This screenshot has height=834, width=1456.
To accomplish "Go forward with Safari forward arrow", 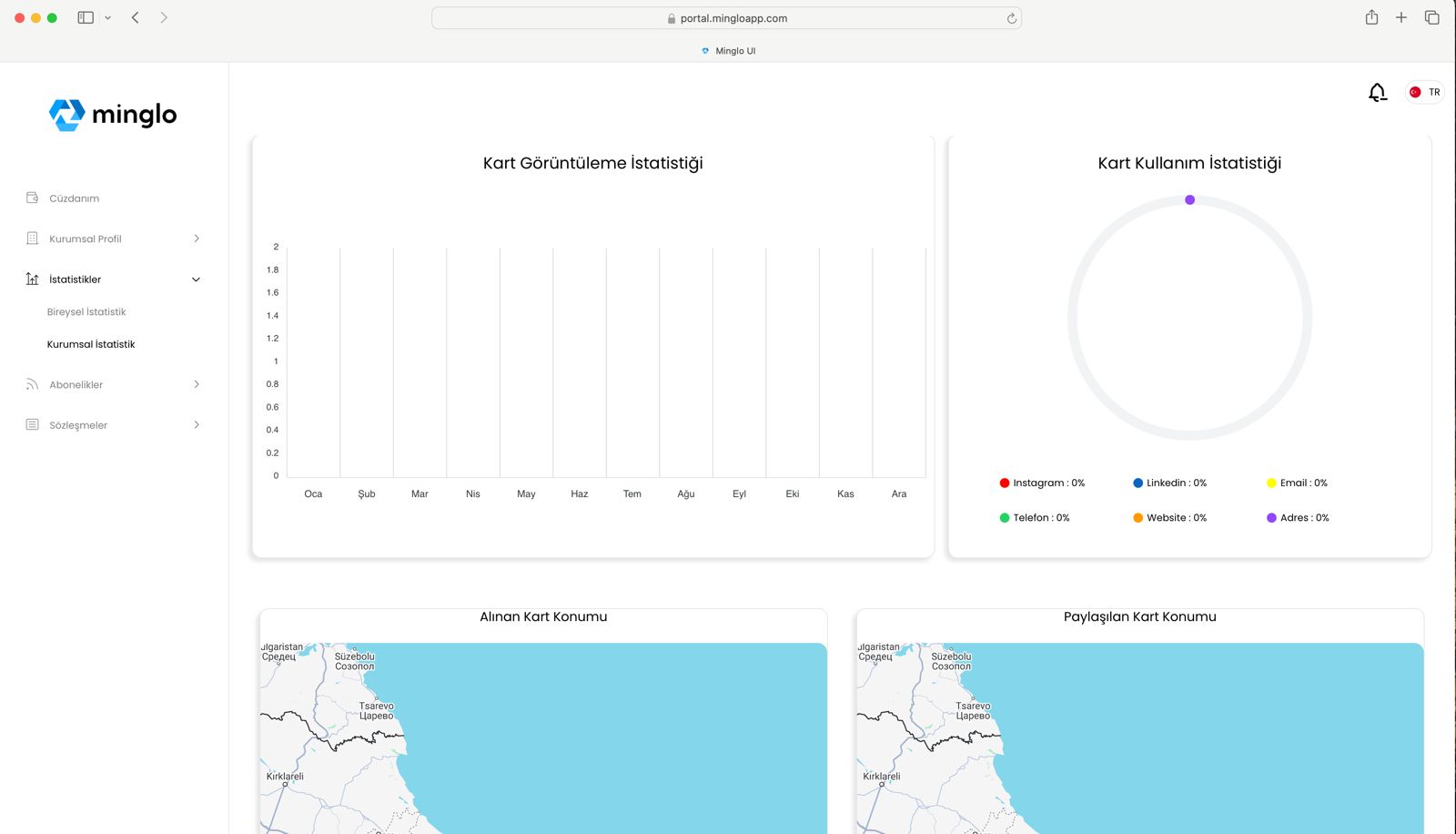I will click(164, 17).
